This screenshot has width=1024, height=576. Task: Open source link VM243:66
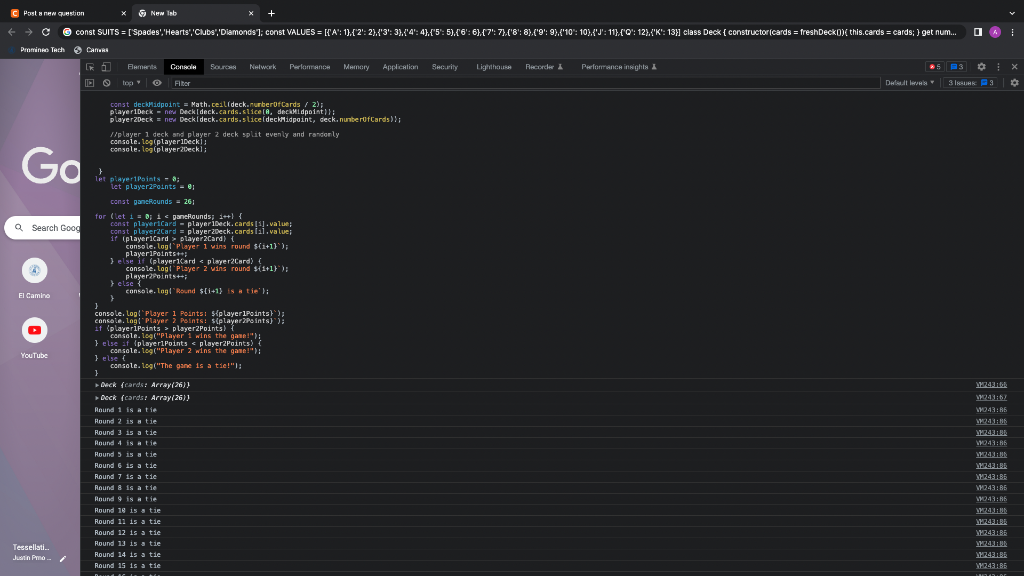pos(991,385)
